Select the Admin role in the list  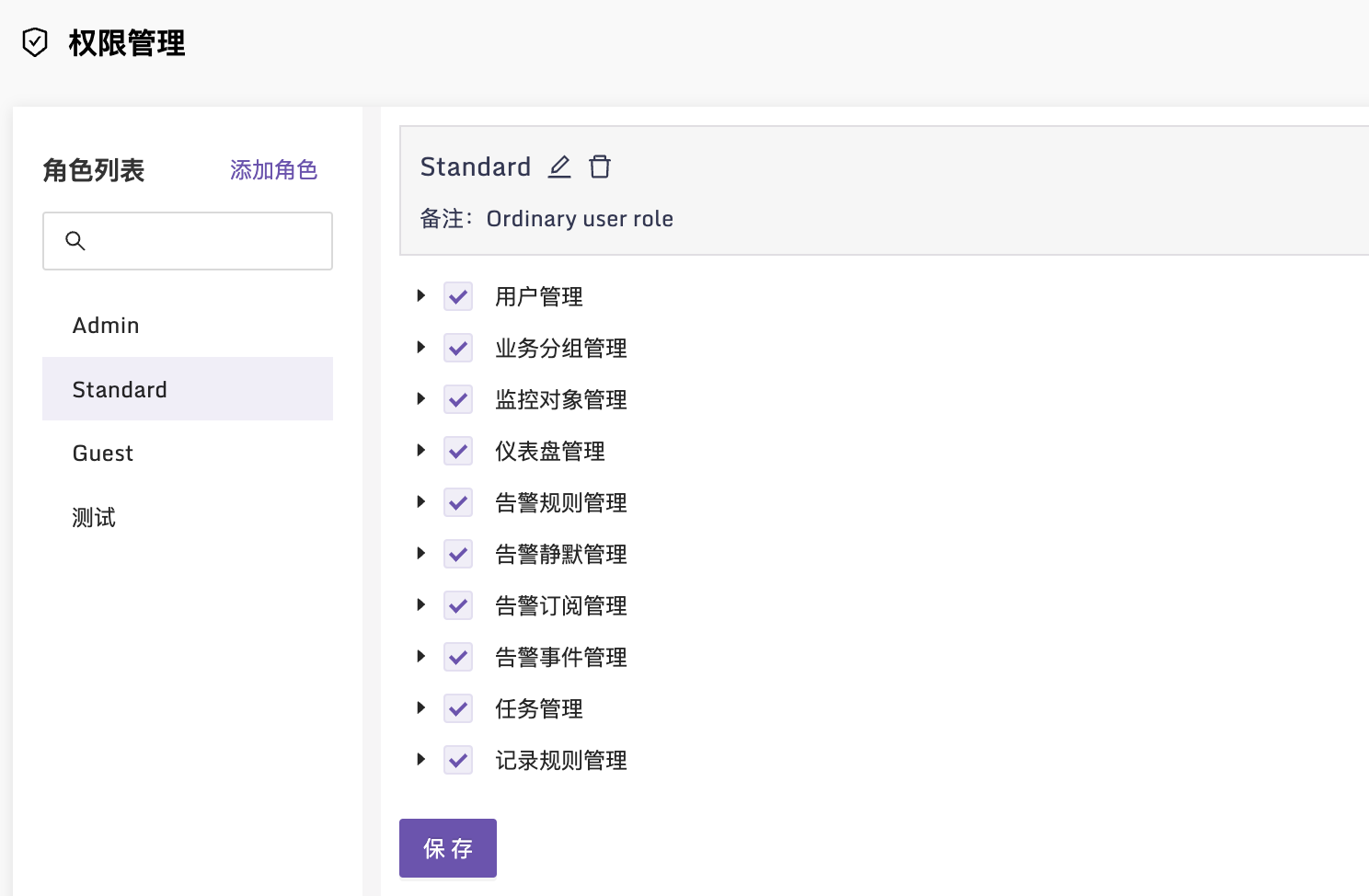pos(188,326)
